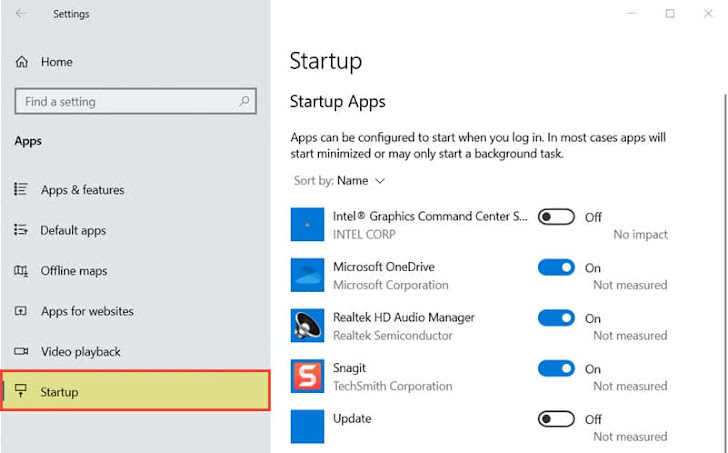Click the Video playback camera icon
This screenshot has height=453, width=728.
click(x=21, y=351)
